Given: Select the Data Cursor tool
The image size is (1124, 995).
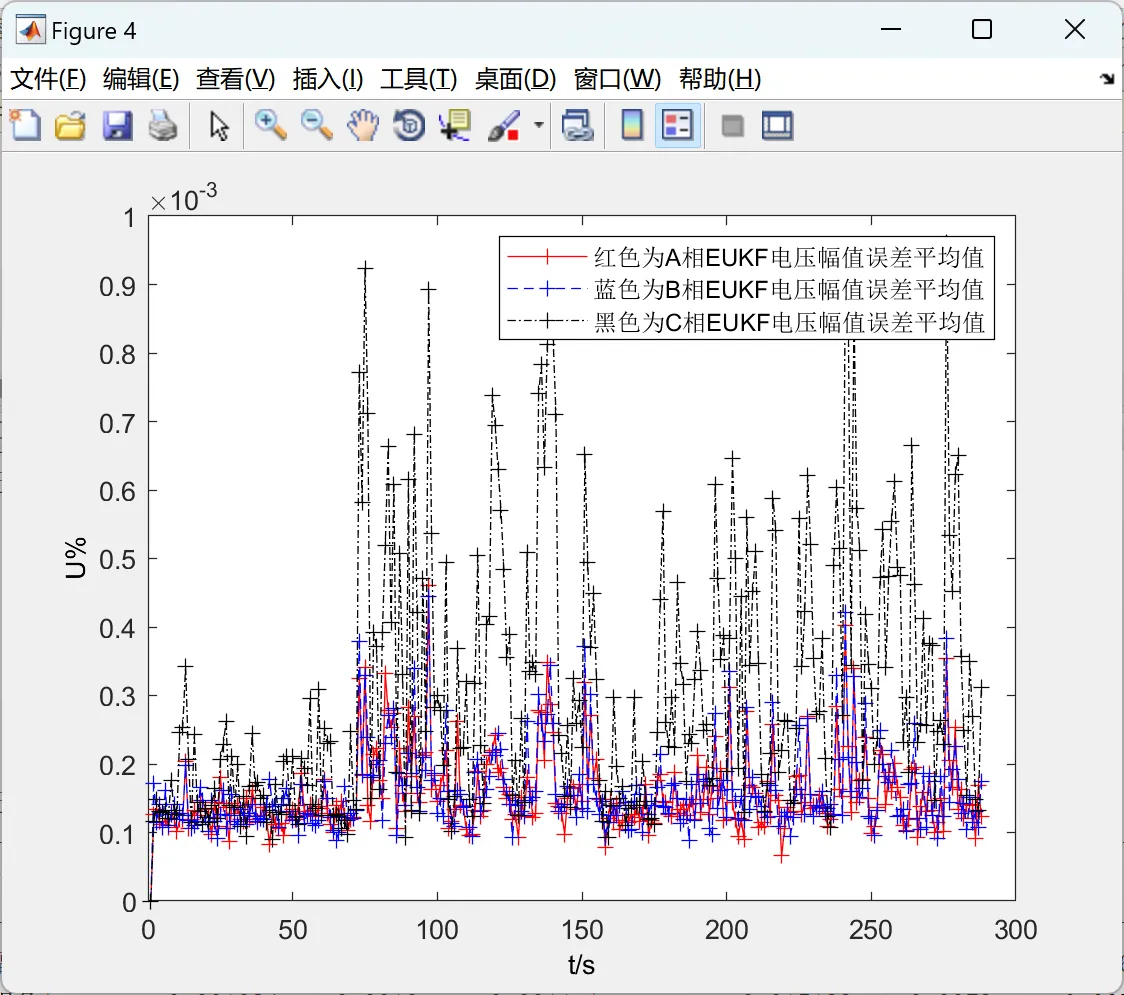Looking at the screenshot, I should [x=455, y=125].
